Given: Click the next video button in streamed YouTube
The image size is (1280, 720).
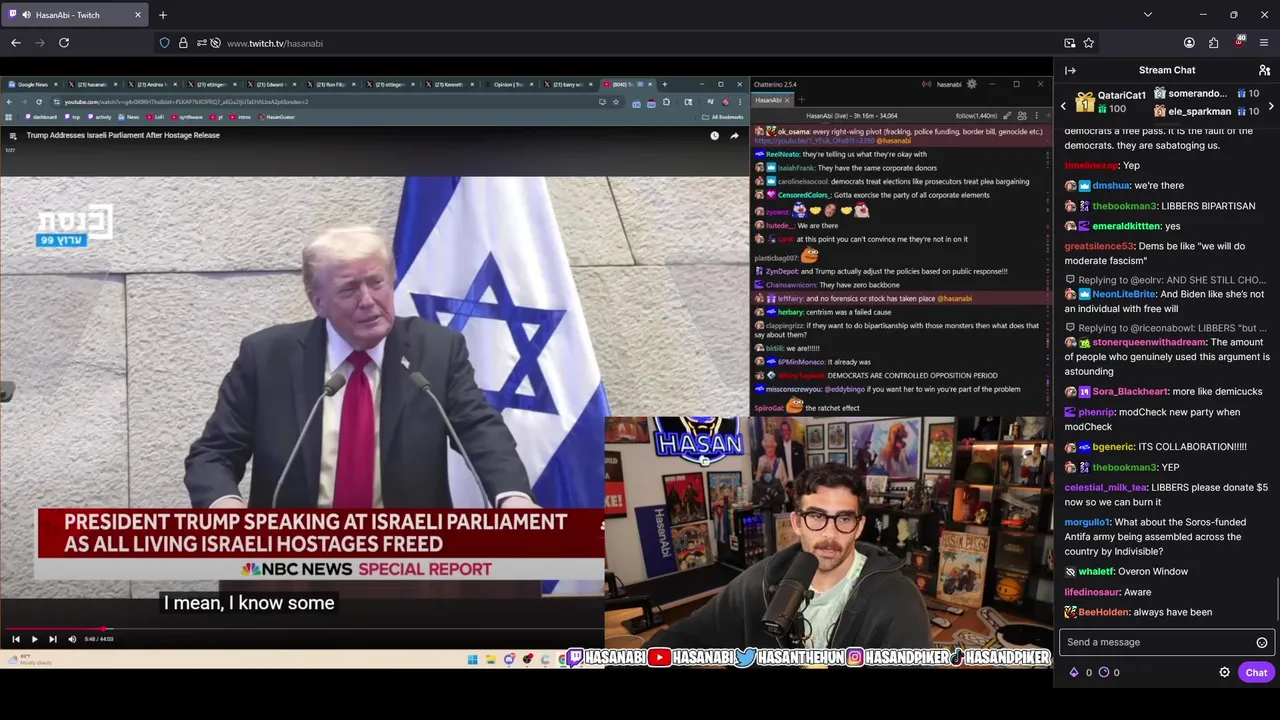Looking at the screenshot, I should [53, 639].
